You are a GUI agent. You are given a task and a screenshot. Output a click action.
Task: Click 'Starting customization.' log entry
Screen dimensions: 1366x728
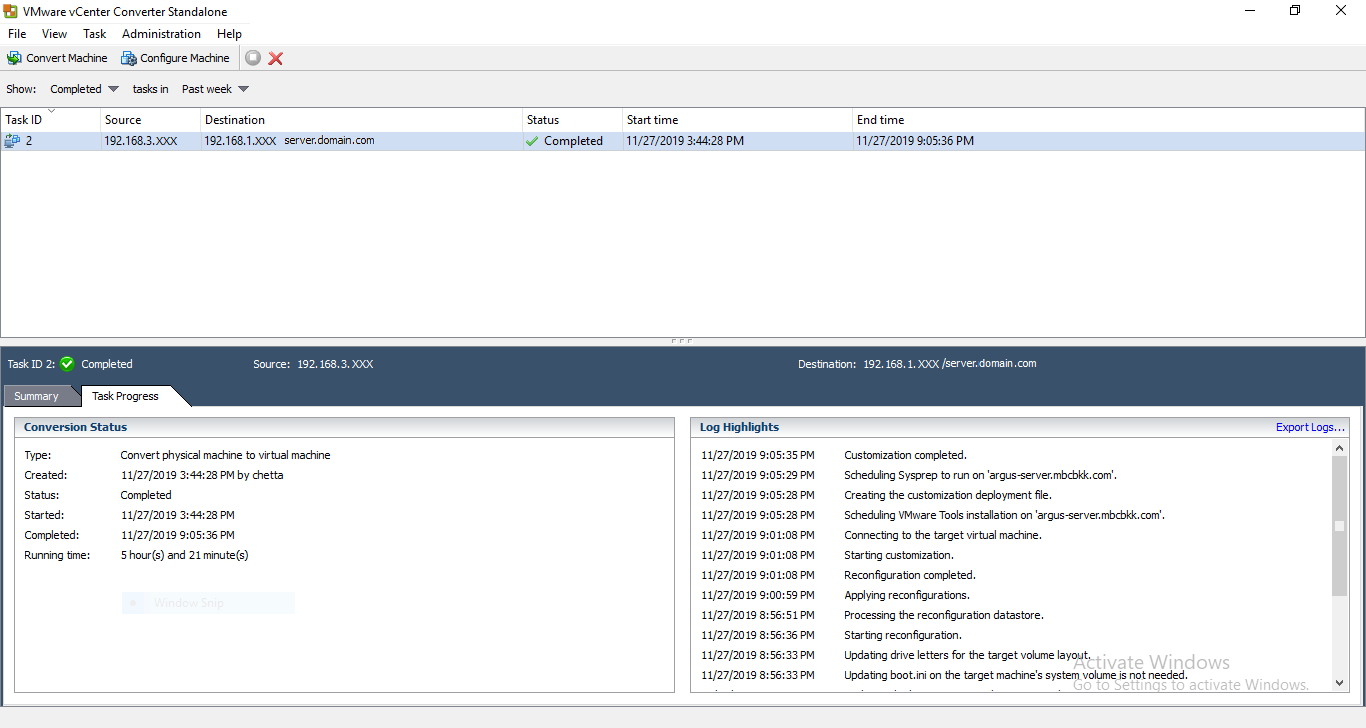[x=899, y=555]
